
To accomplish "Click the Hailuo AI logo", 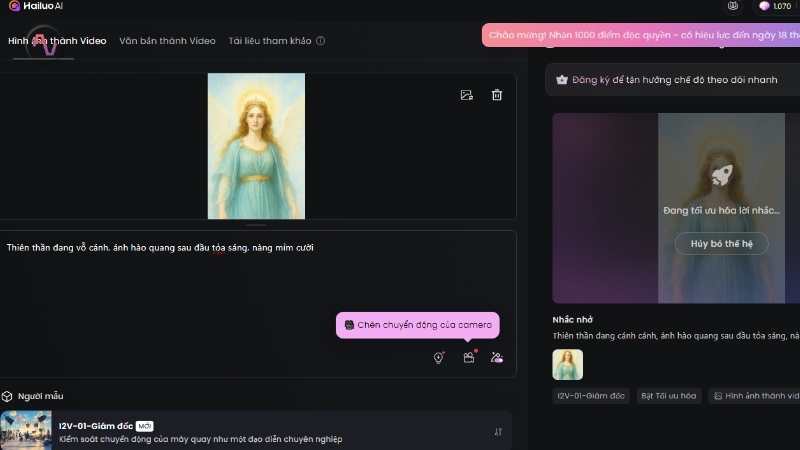I will click(x=36, y=6).
